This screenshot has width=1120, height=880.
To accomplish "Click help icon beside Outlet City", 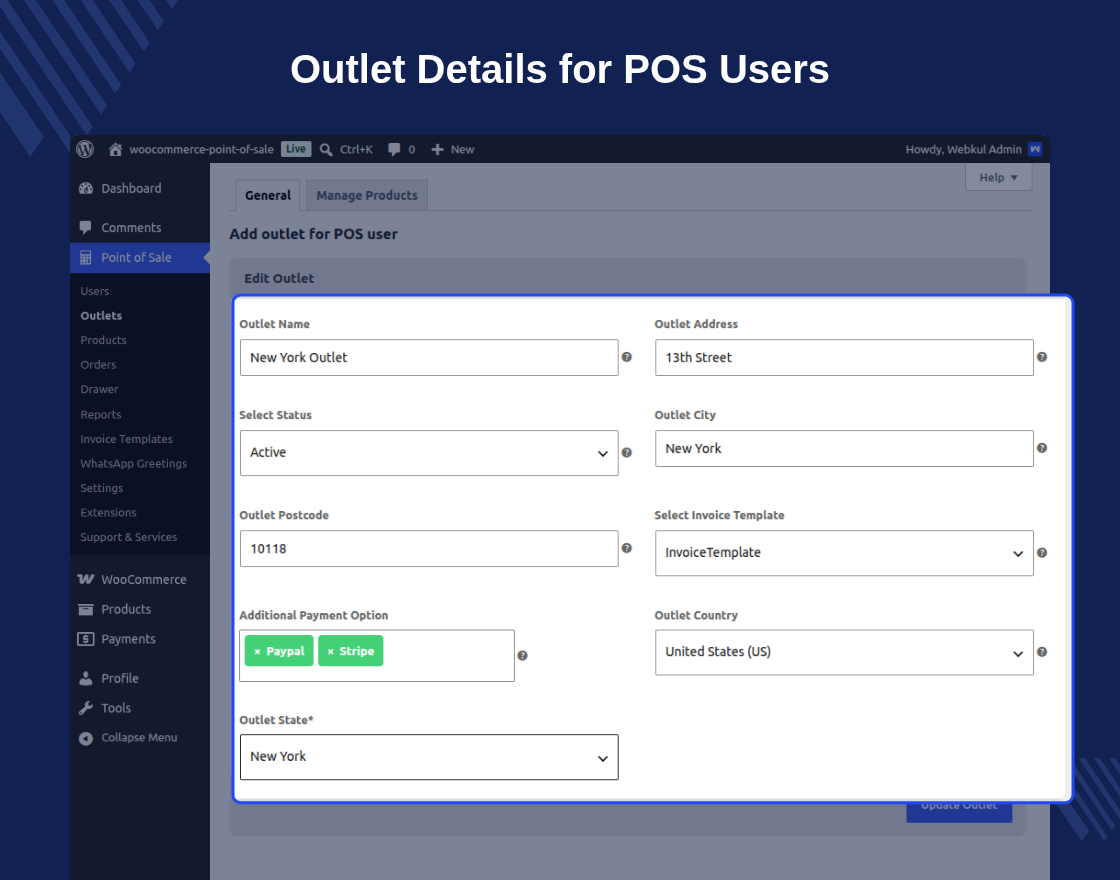I will coord(1042,449).
